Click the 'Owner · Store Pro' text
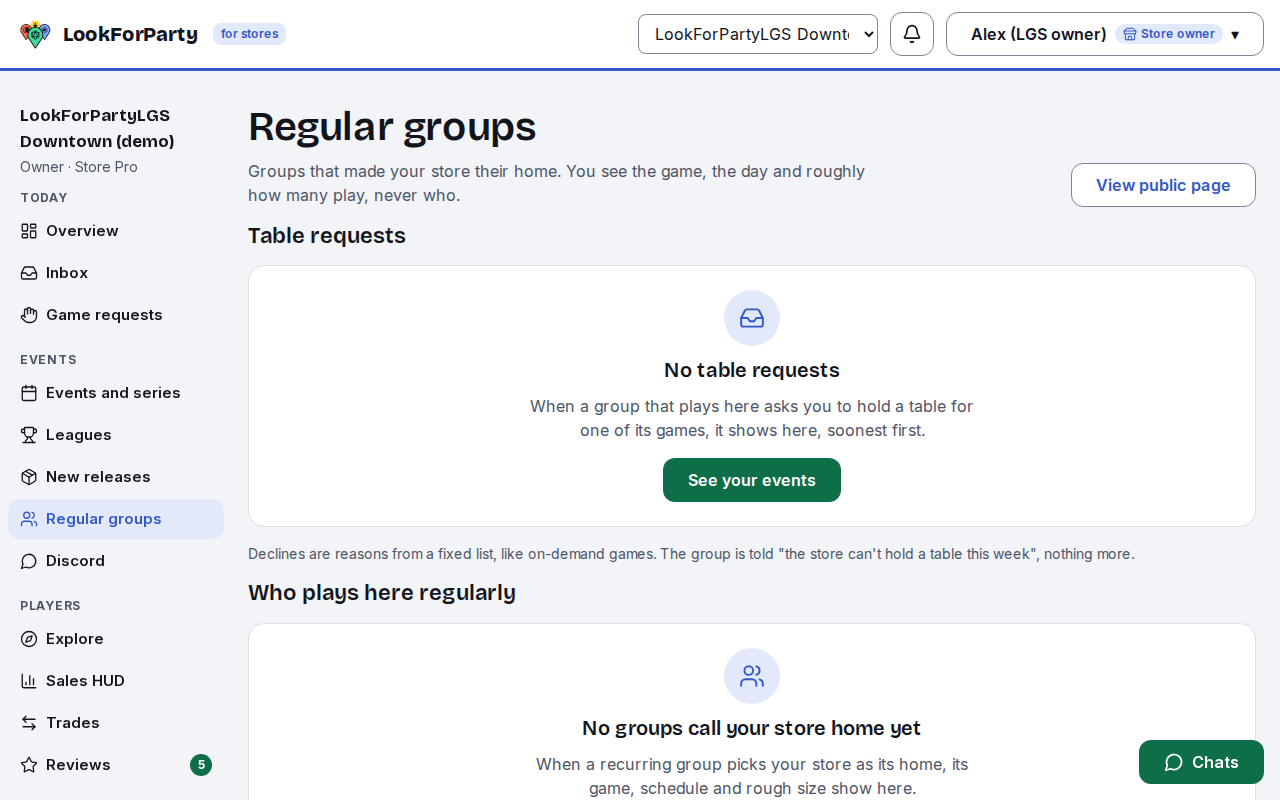 79,167
